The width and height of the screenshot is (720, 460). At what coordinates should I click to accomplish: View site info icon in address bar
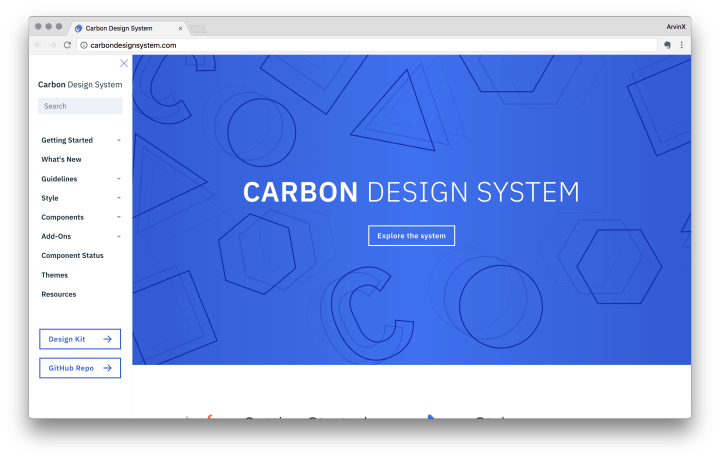pos(84,45)
